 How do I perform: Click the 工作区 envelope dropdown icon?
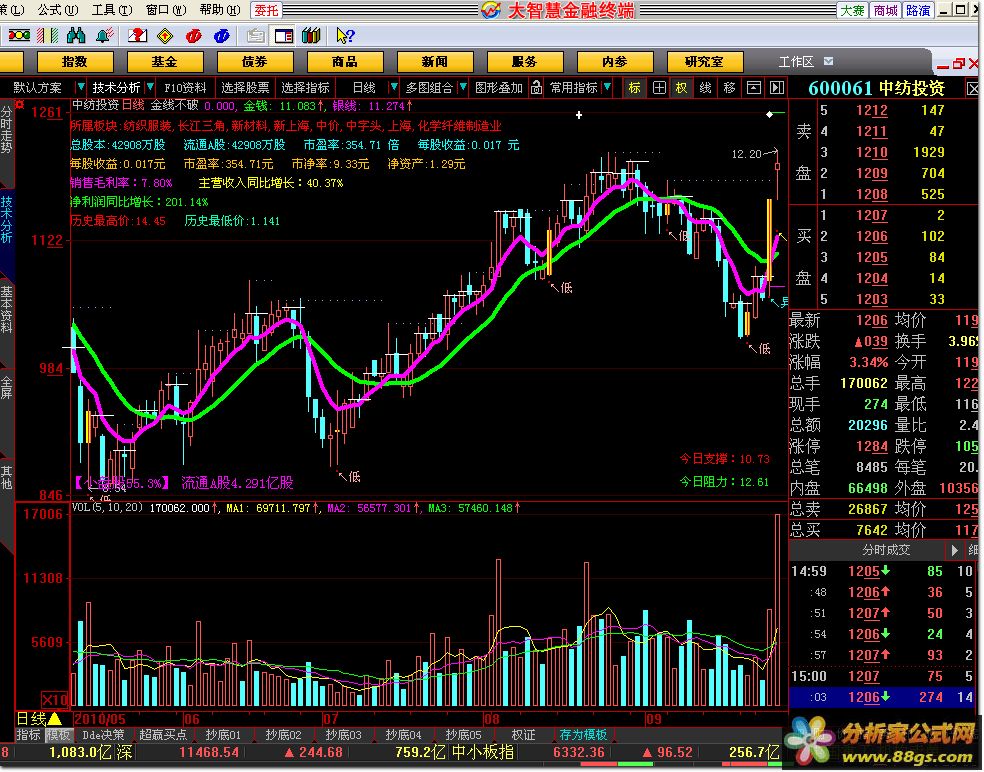(x=828, y=62)
